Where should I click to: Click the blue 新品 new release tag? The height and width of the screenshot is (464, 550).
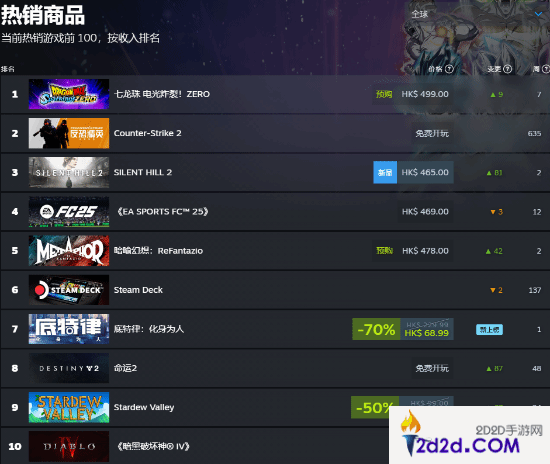[385, 173]
